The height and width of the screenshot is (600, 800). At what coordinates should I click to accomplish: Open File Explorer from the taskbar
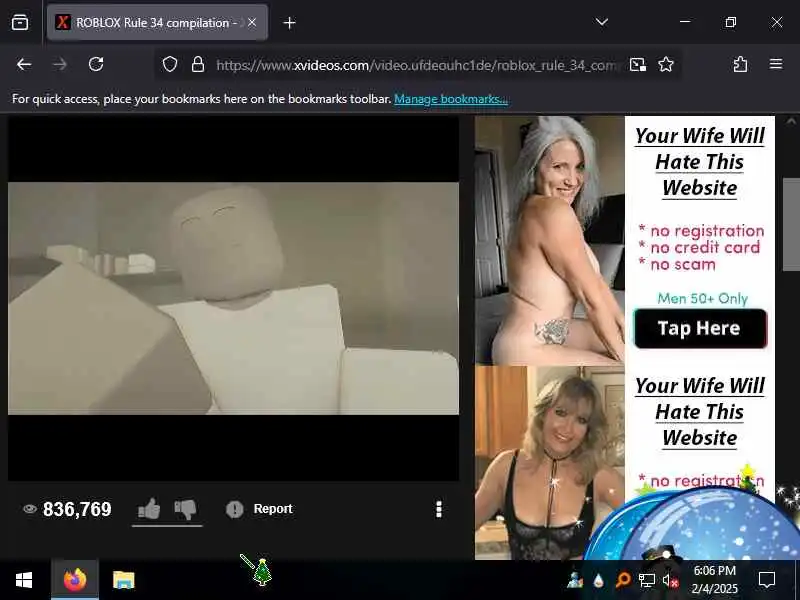click(123, 580)
